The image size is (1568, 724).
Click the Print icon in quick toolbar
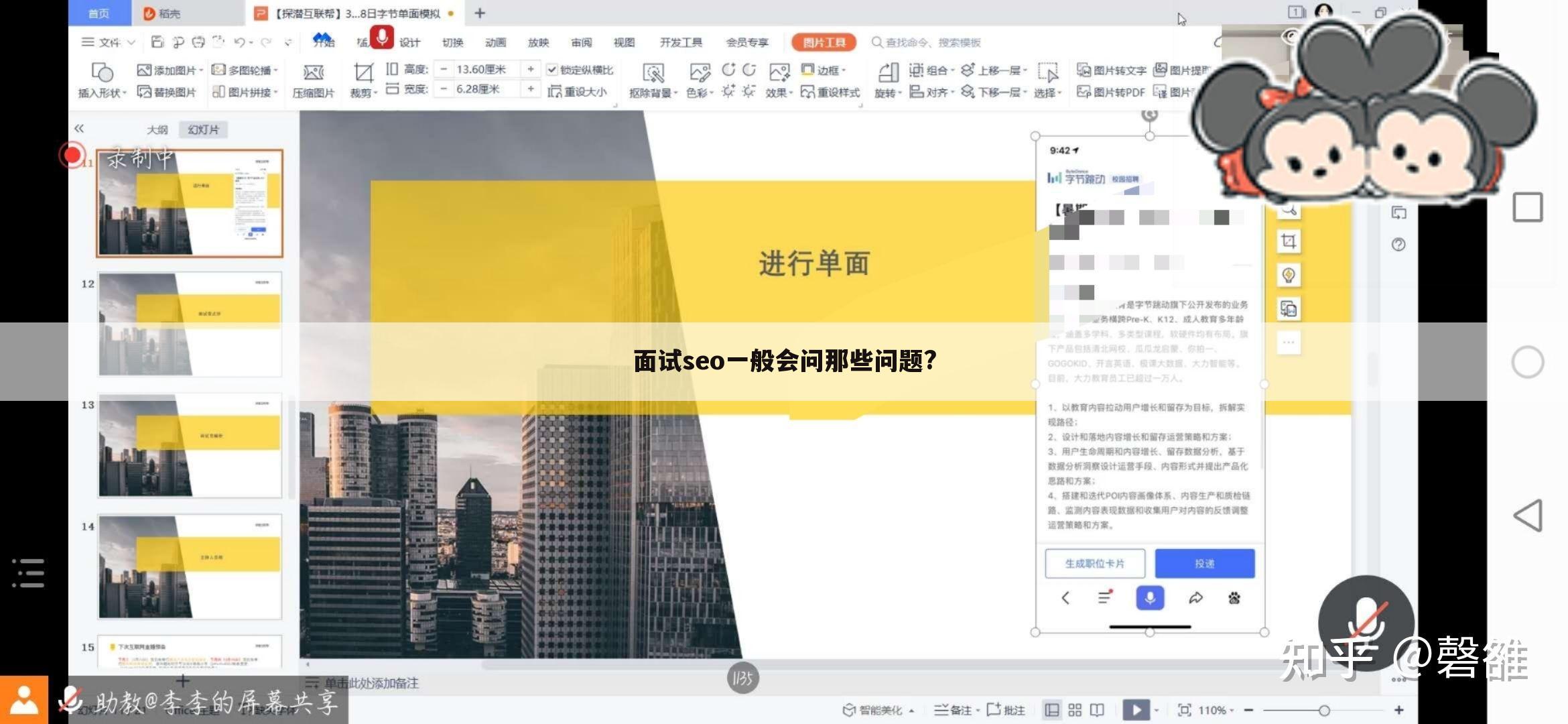[198, 42]
